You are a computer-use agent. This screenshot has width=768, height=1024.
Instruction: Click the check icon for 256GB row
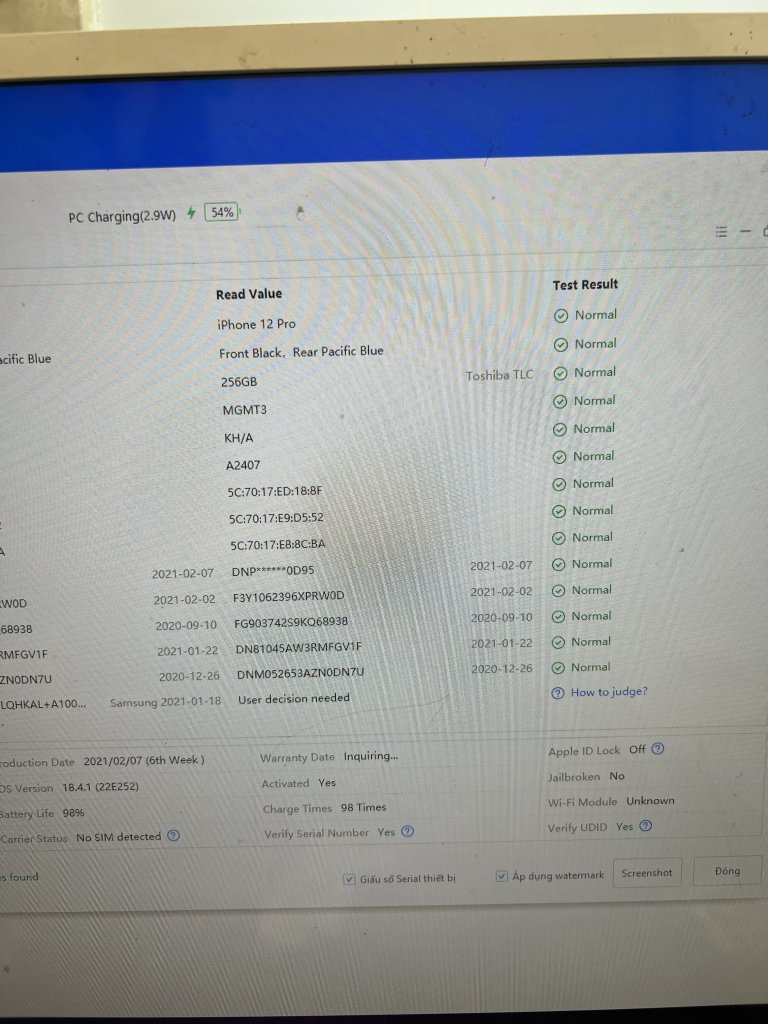coord(560,374)
